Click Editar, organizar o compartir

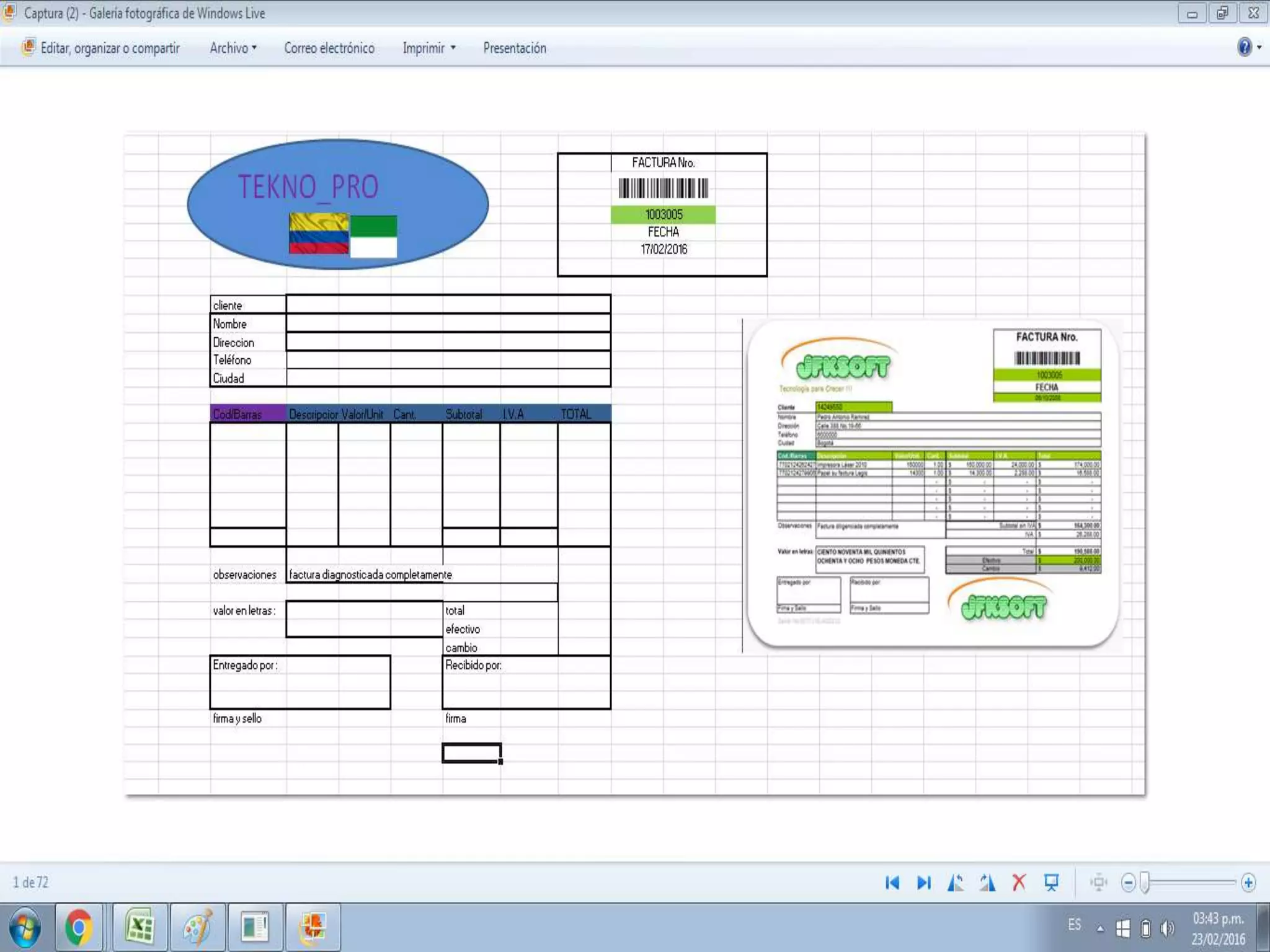pyautogui.click(x=110, y=48)
